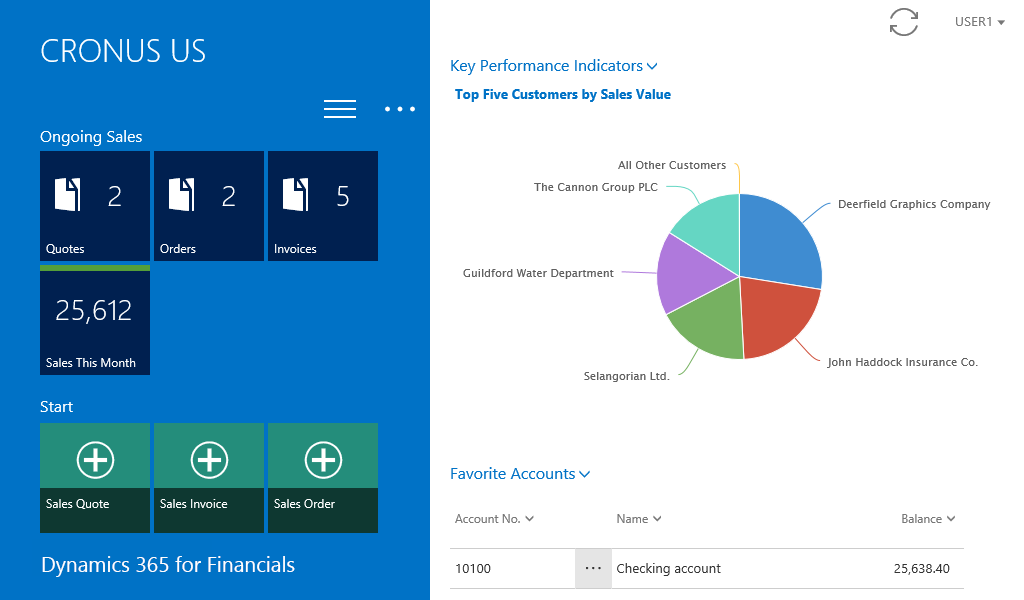The height and width of the screenshot is (600, 1024).
Task: Select the Deerfield Graphics Company pie slice
Action: pos(780,242)
